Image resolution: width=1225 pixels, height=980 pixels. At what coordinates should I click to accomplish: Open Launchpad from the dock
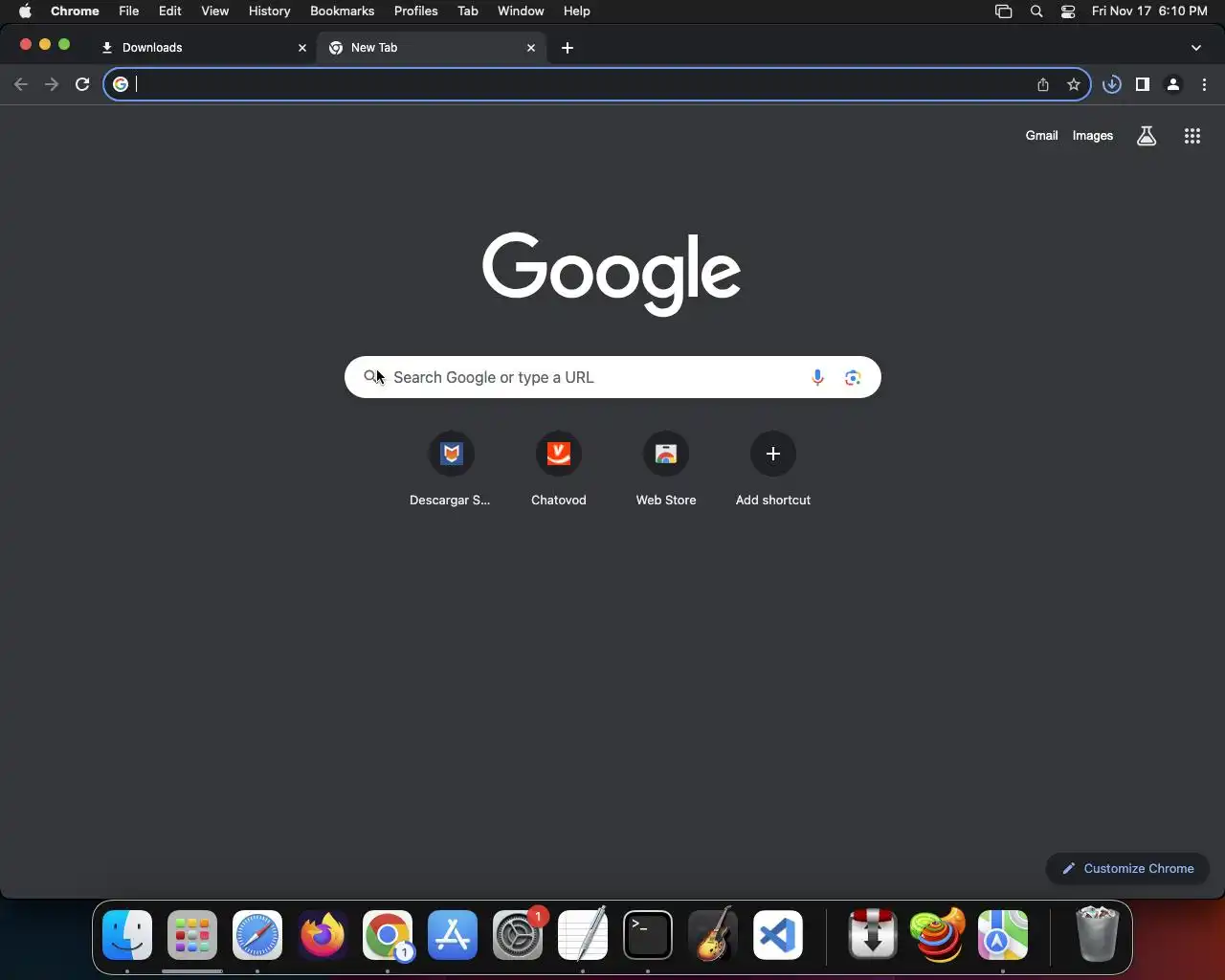point(192,935)
